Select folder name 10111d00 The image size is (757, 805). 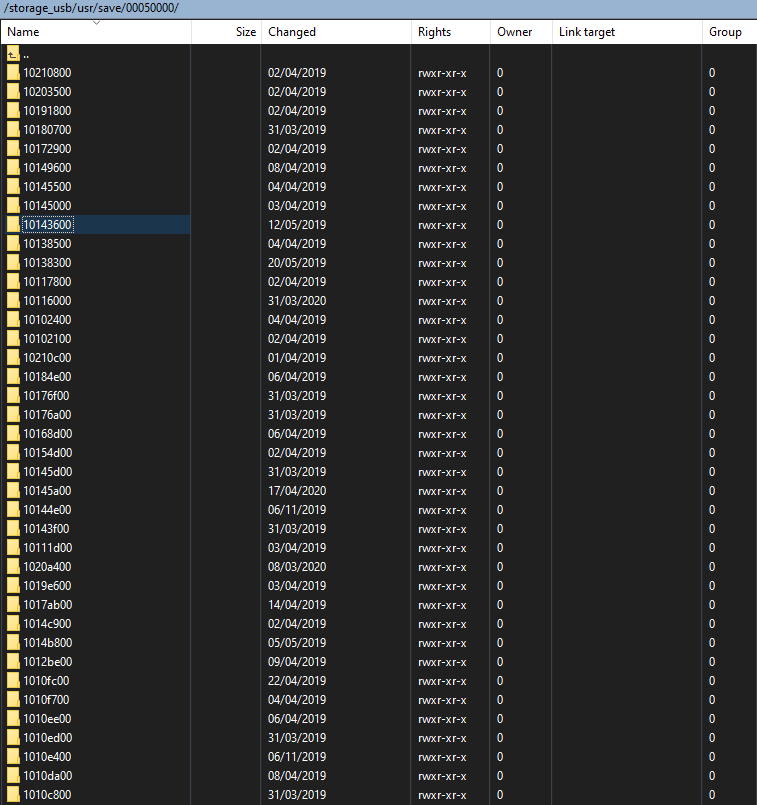tap(48, 548)
